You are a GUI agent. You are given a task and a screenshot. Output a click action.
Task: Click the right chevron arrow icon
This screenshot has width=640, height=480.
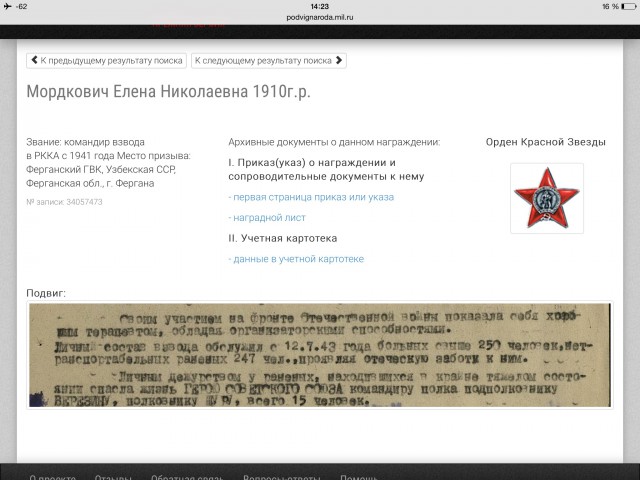point(339,61)
